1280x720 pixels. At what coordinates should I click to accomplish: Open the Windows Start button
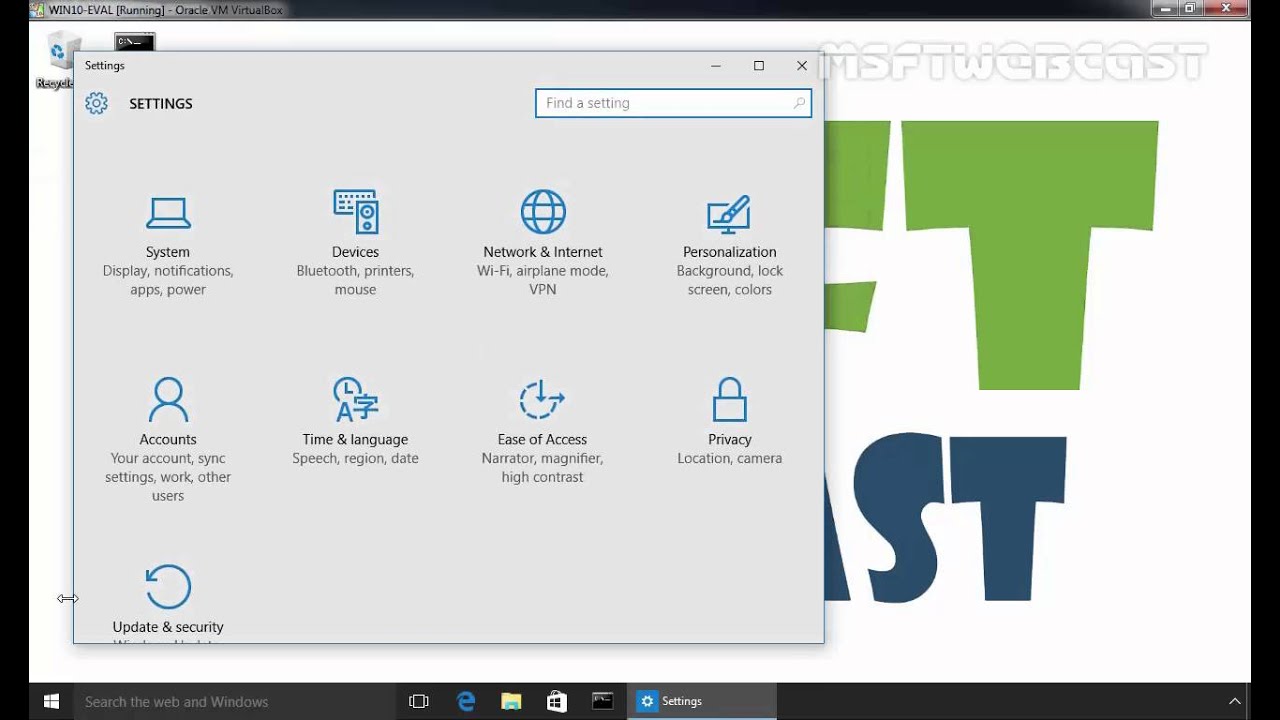tap(51, 701)
